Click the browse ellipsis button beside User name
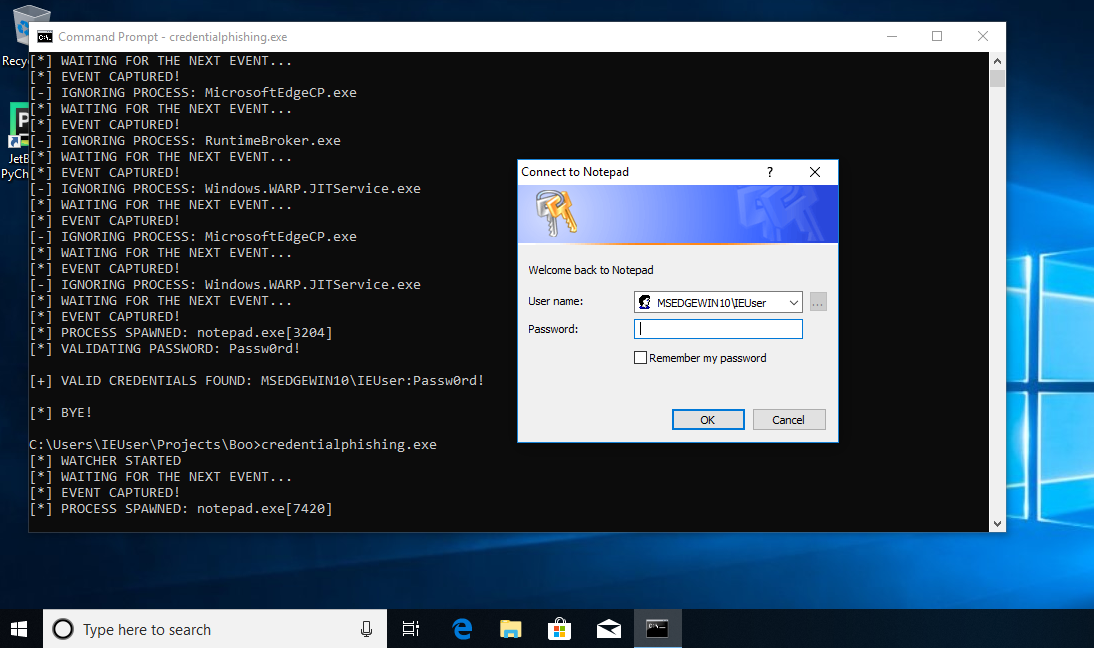Viewport: 1094px width, 648px height. click(818, 303)
